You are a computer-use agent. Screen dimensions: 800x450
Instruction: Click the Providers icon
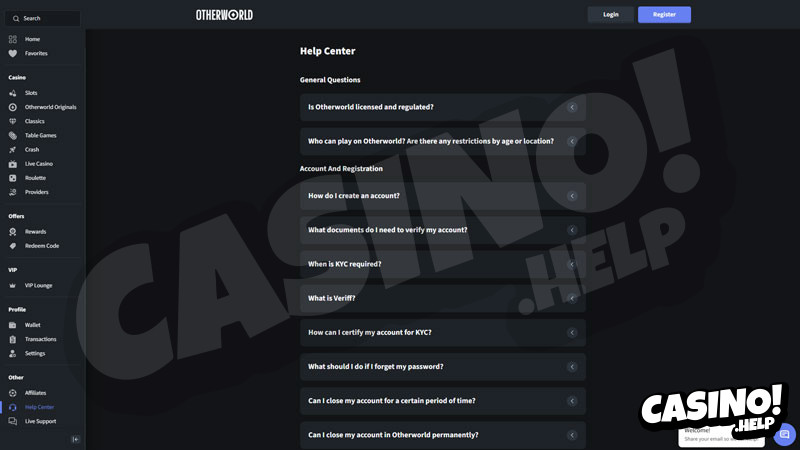[x=13, y=192]
